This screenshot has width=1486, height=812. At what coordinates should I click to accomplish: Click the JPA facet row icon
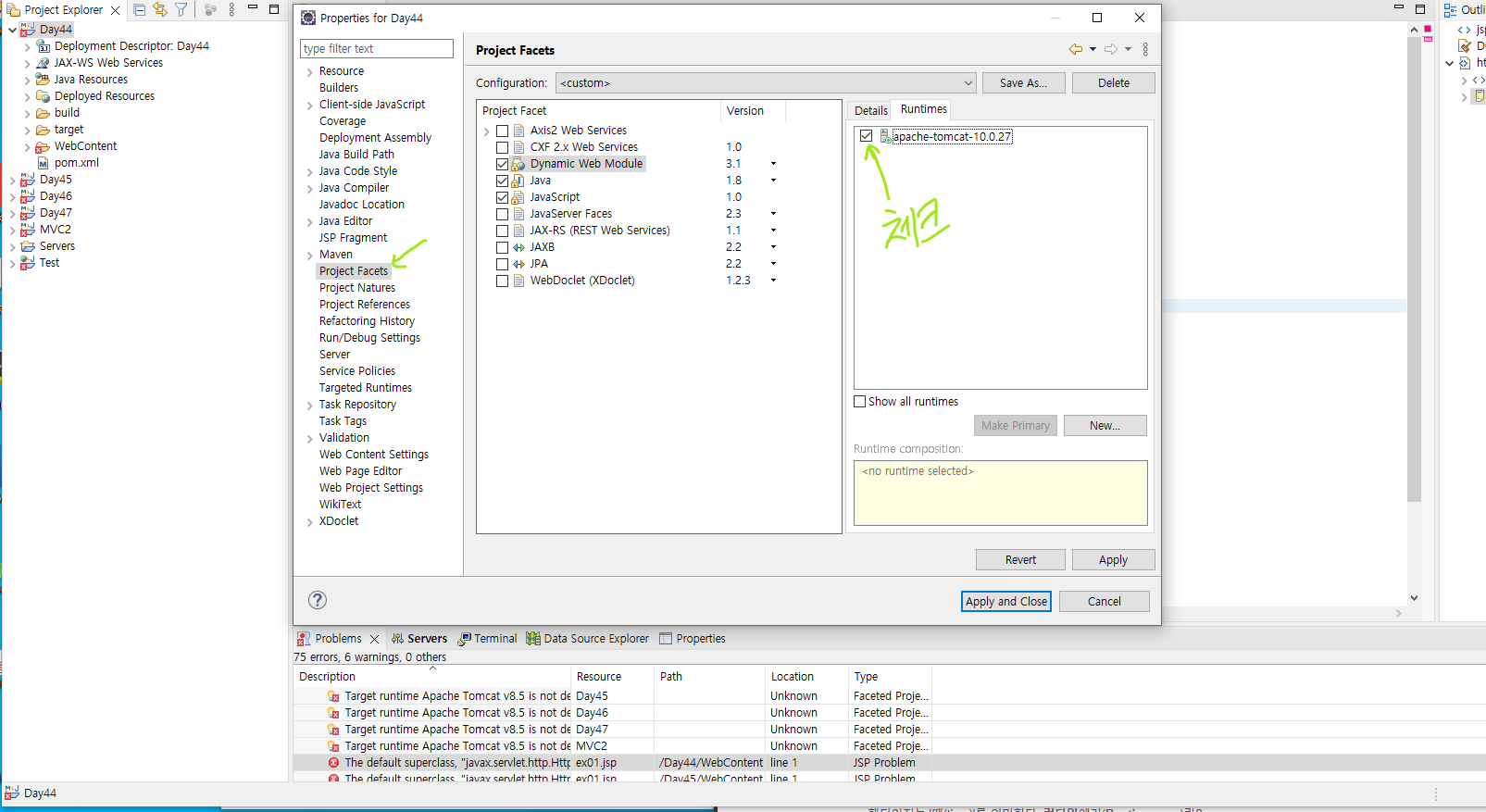coord(518,264)
